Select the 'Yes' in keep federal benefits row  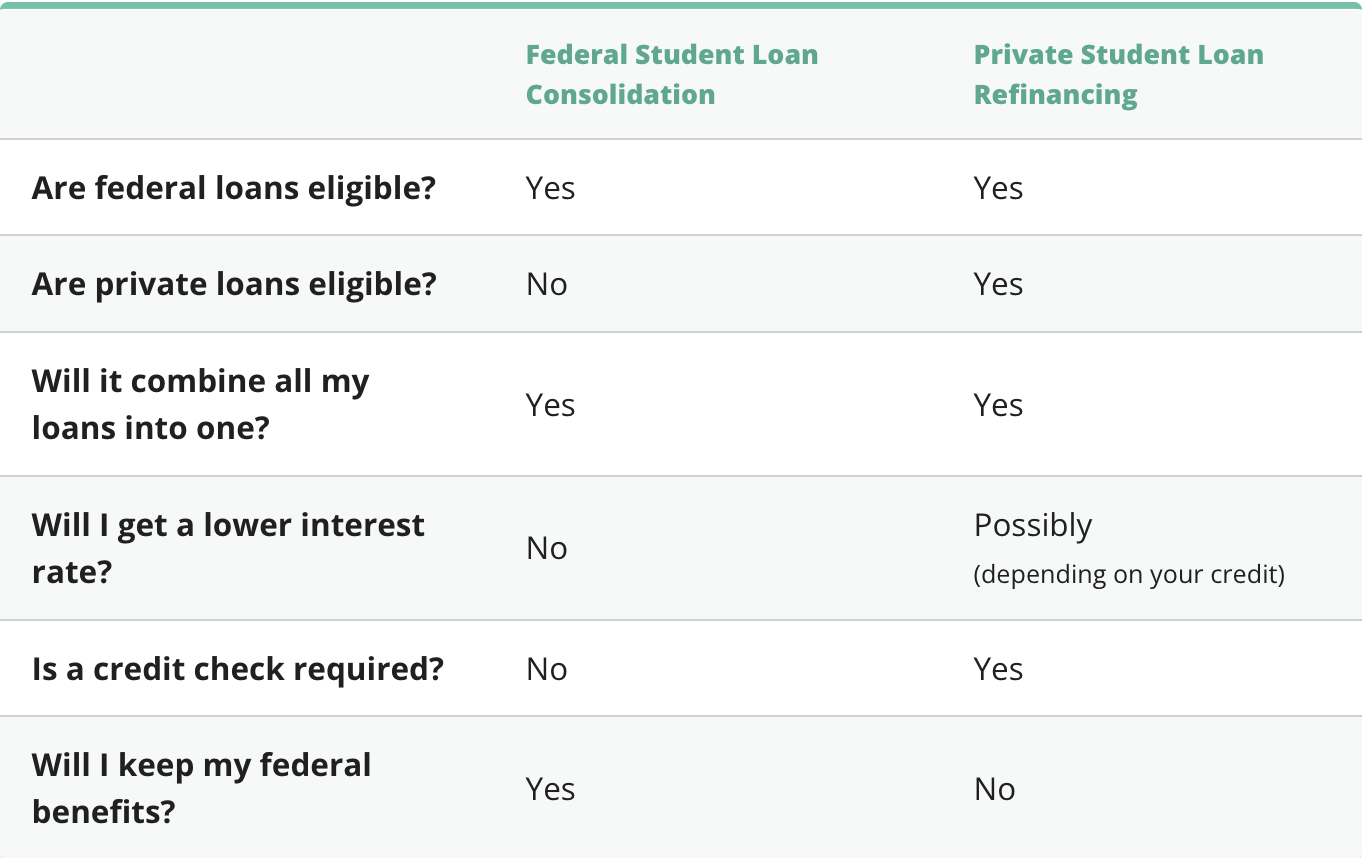[x=550, y=789]
